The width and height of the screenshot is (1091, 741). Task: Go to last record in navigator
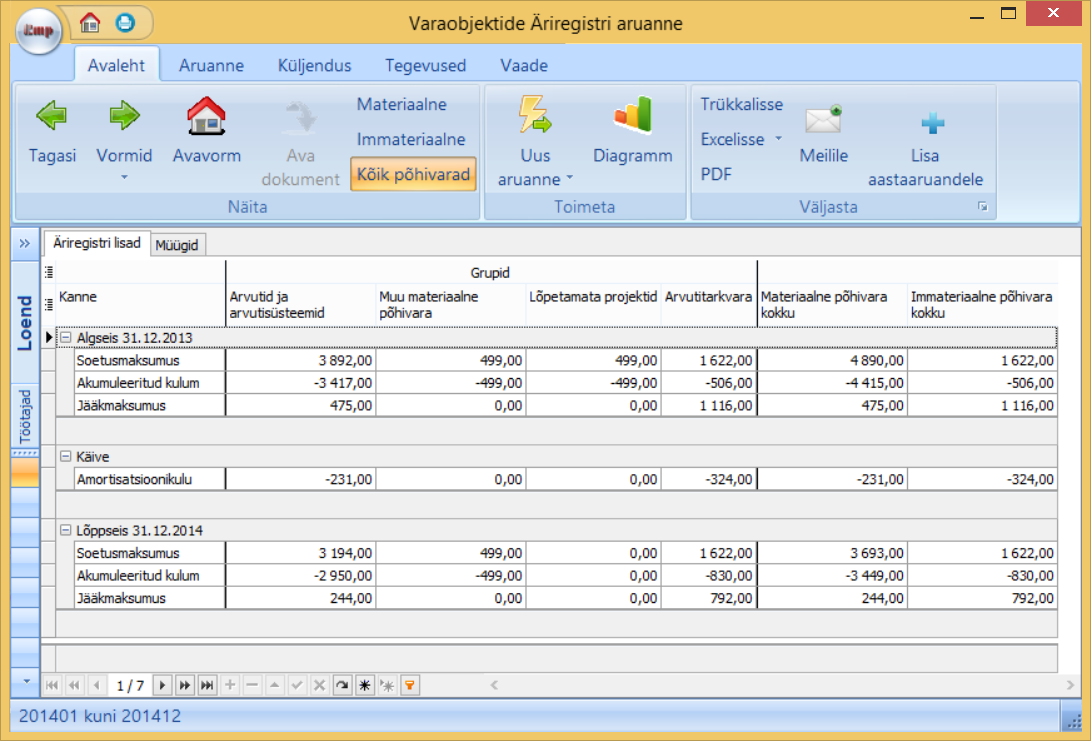tap(207, 685)
